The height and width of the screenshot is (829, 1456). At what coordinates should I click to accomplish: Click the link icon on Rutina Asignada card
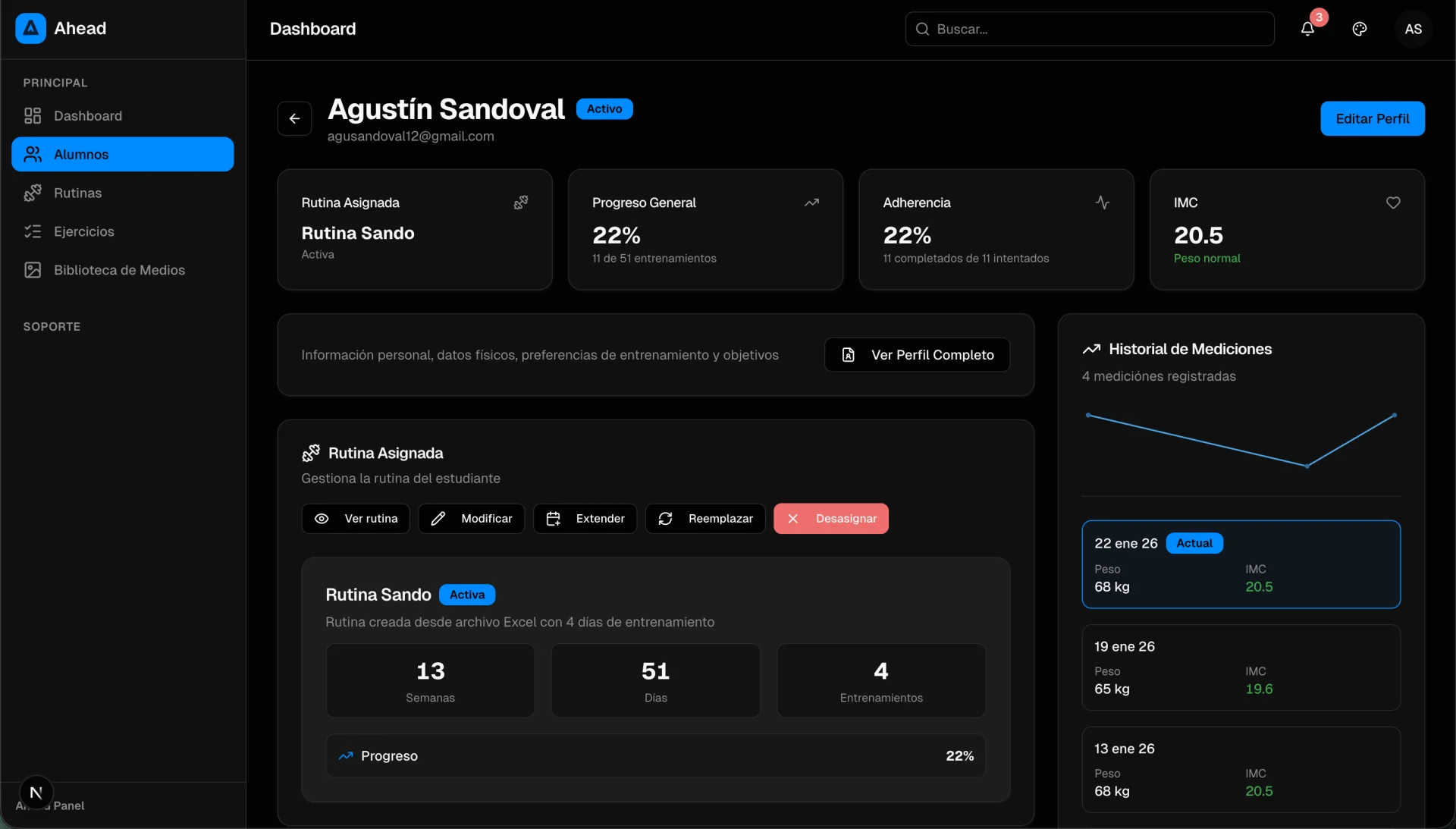pyautogui.click(x=521, y=203)
